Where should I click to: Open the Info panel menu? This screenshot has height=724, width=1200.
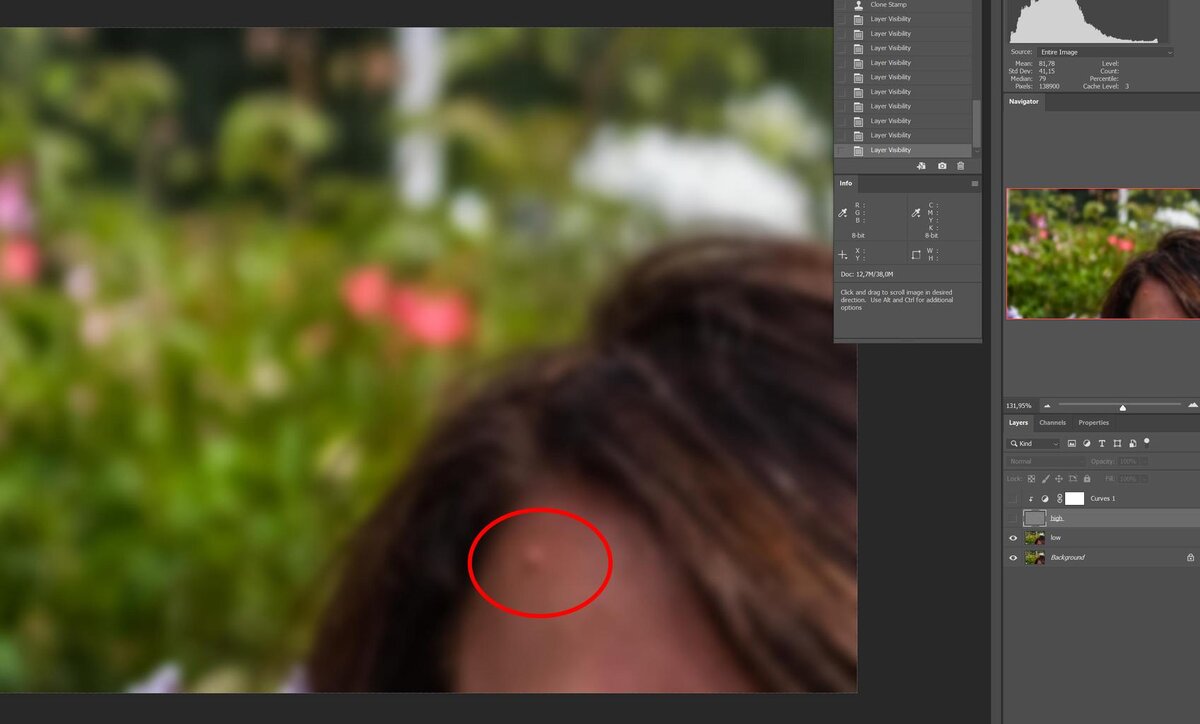(975, 184)
